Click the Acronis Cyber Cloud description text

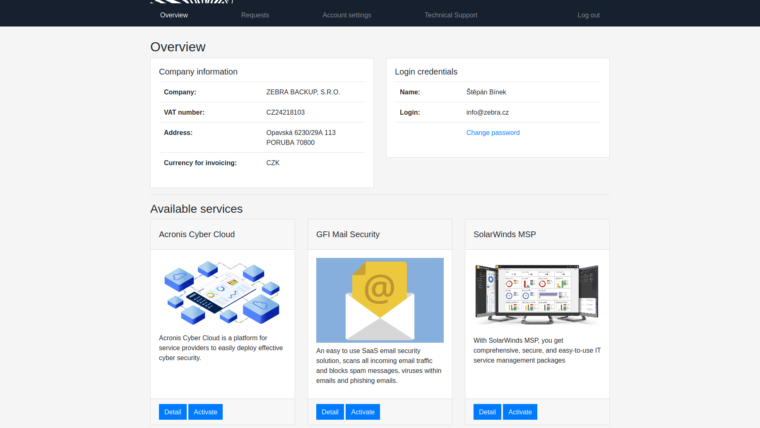[x=221, y=348]
